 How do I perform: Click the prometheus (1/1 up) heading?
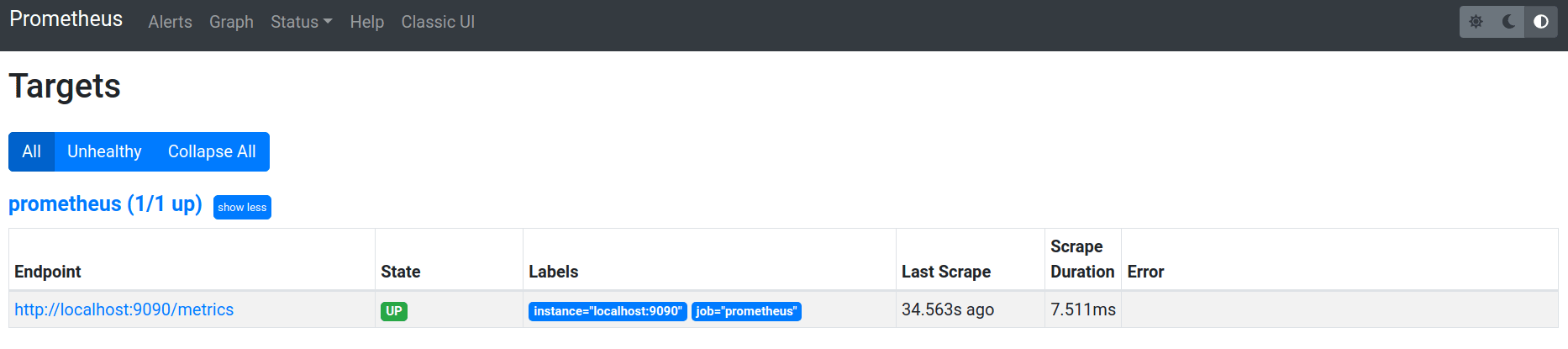pos(105,204)
